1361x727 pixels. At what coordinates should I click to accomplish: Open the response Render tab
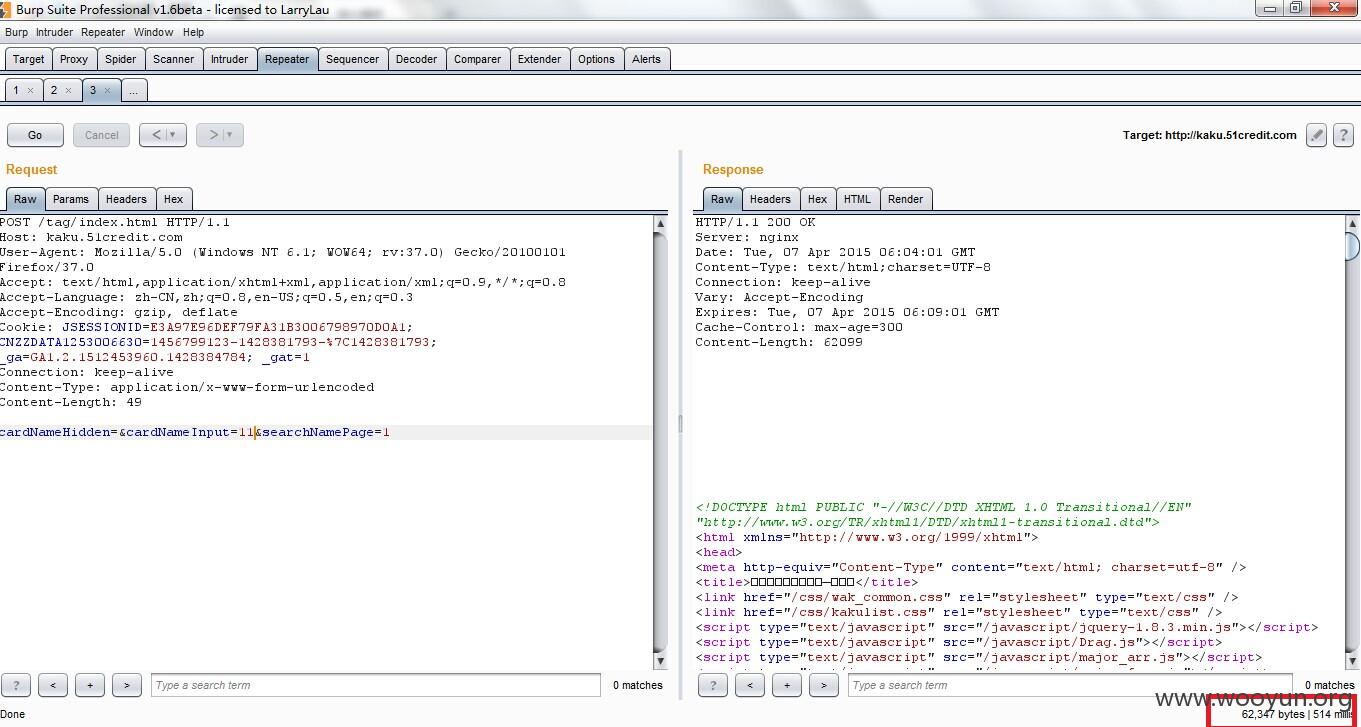tap(905, 199)
